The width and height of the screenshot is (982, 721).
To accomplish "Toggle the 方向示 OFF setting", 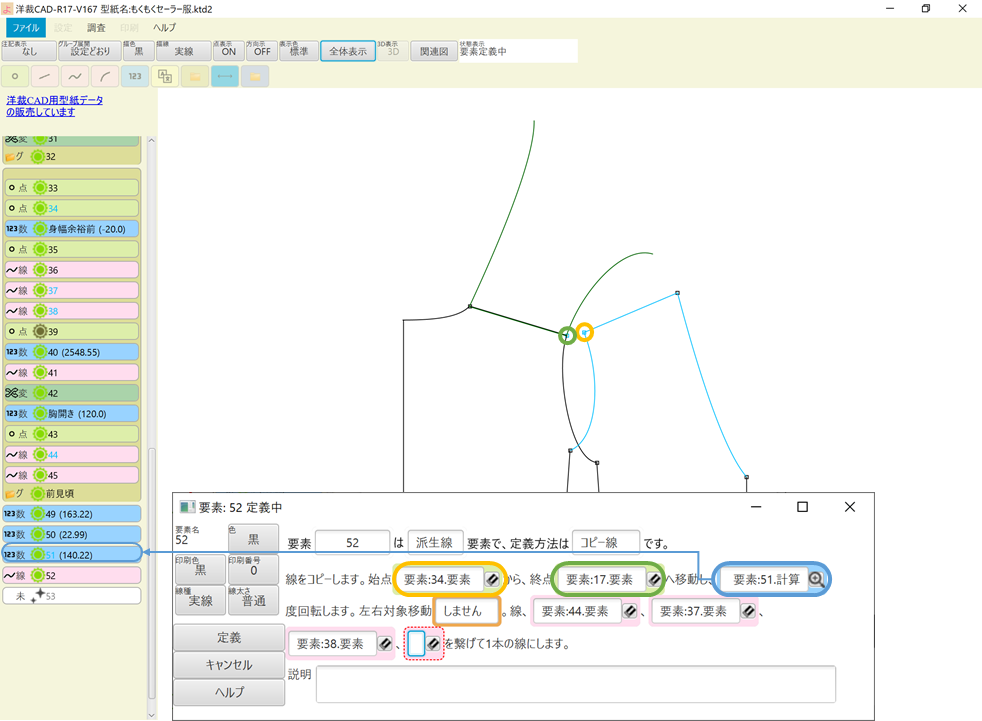I will (x=262, y=50).
